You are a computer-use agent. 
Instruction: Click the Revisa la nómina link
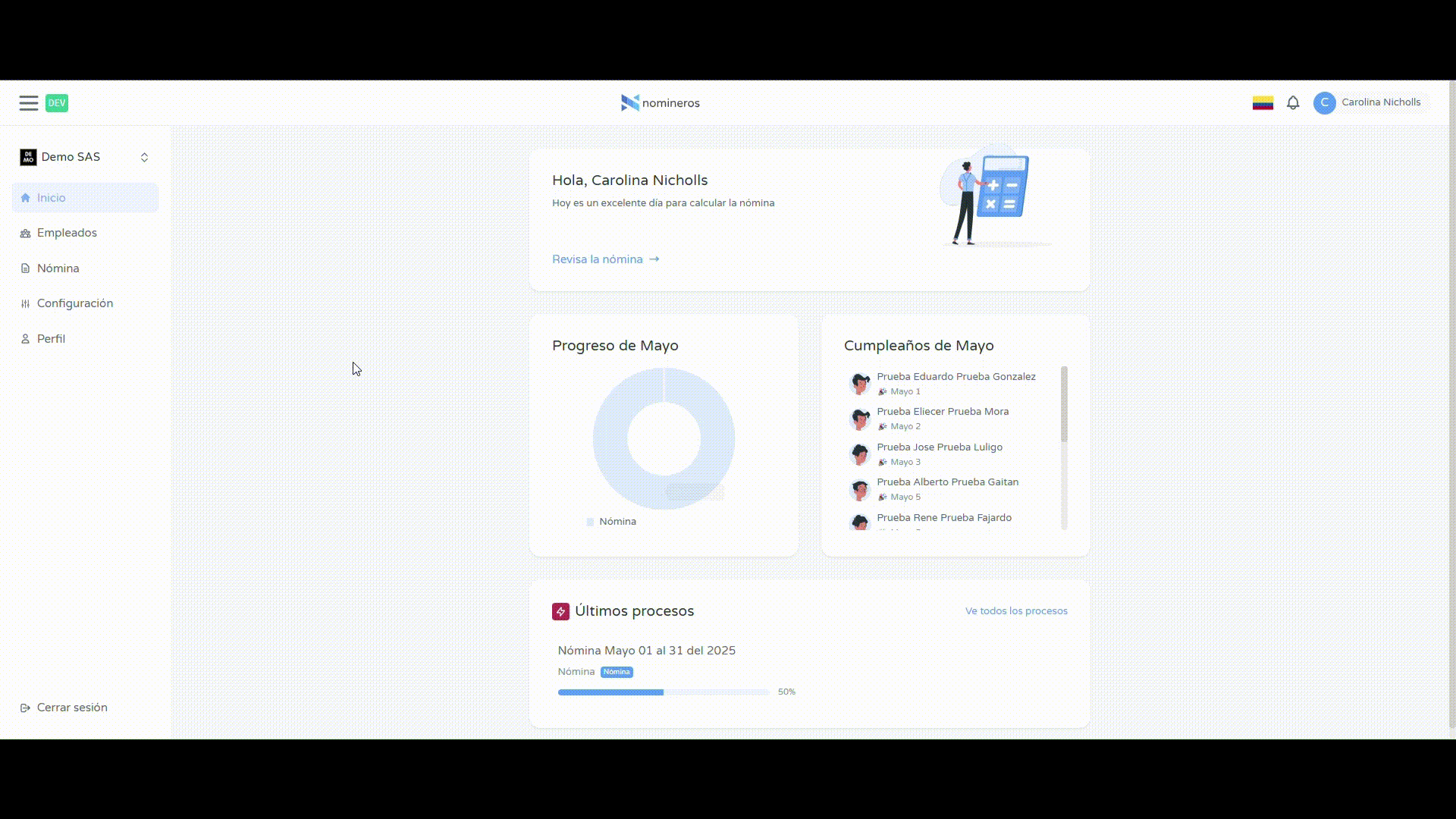(x=605, y=259)
